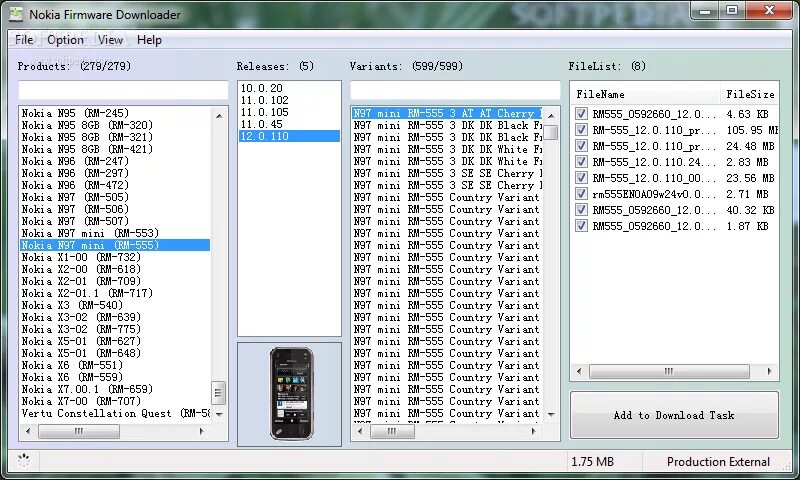This screenshot has width=800, height=480.
Task: Select Nokia X7-00 (RM-707)
Action: [115, 401]
